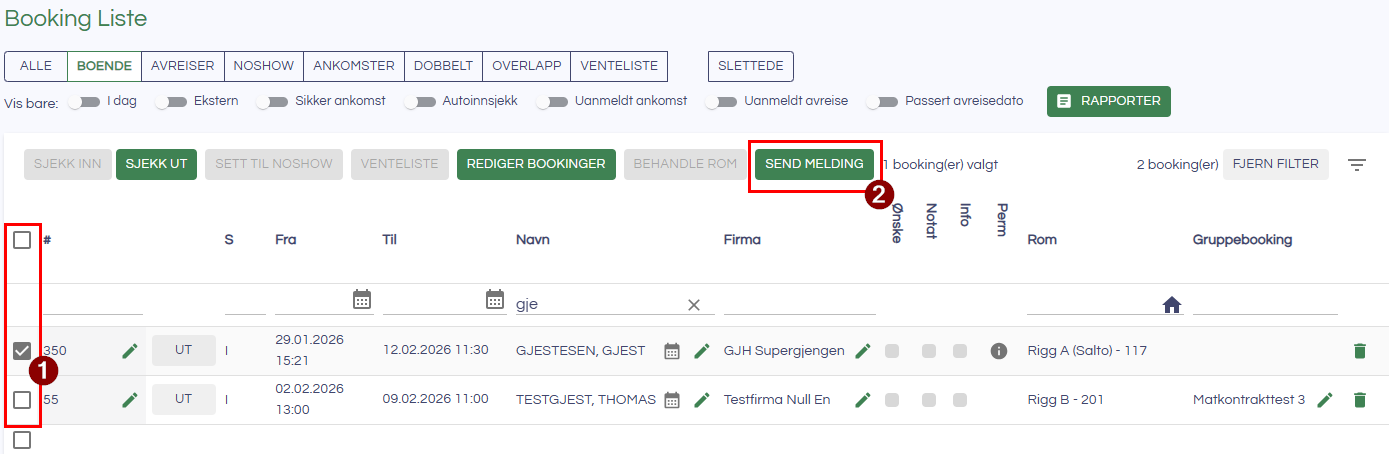Switch to the AVREISER tab
Screen dimensions: 1389x454
(x=183, y=66)
